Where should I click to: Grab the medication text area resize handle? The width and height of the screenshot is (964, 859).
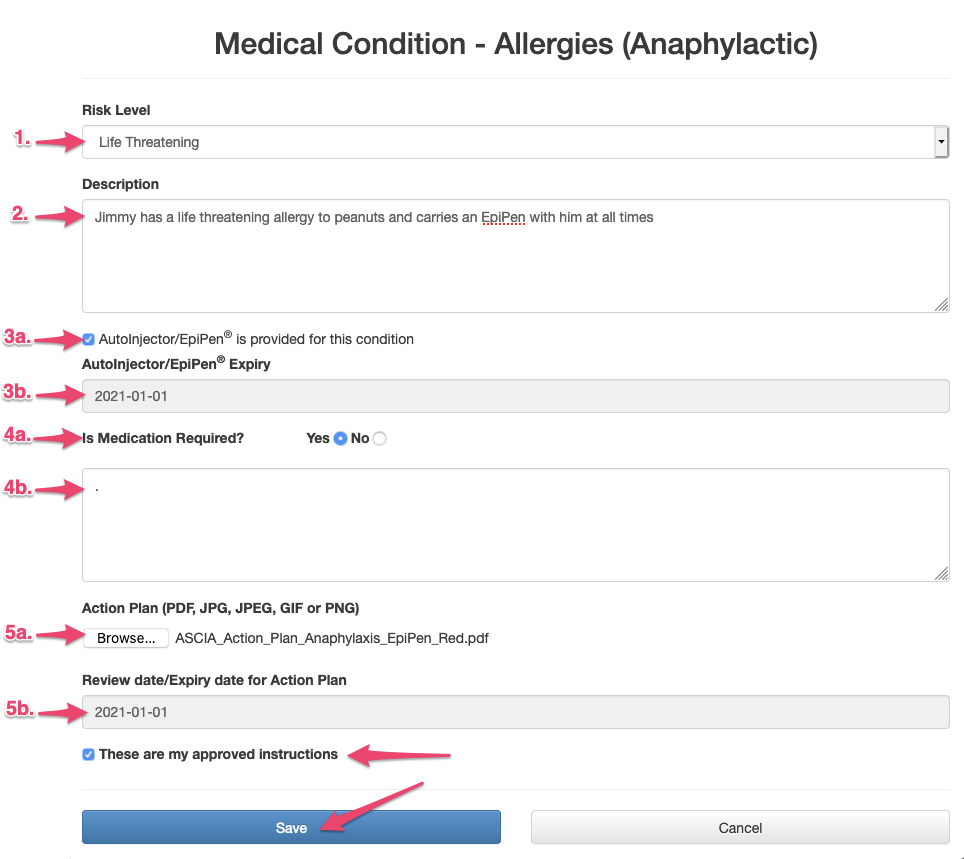point(941,573)
